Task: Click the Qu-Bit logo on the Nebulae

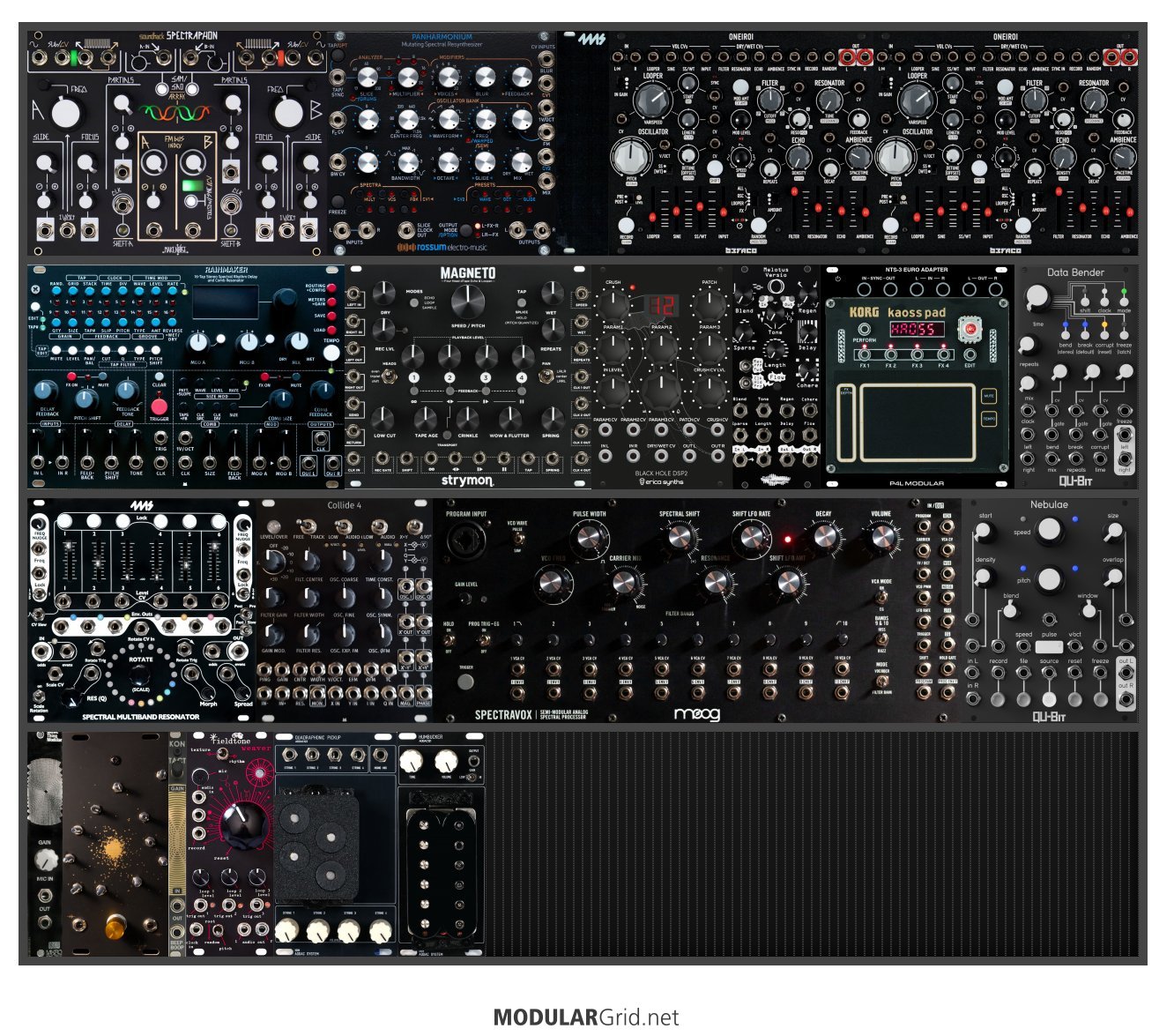Action: (1049, 716)
